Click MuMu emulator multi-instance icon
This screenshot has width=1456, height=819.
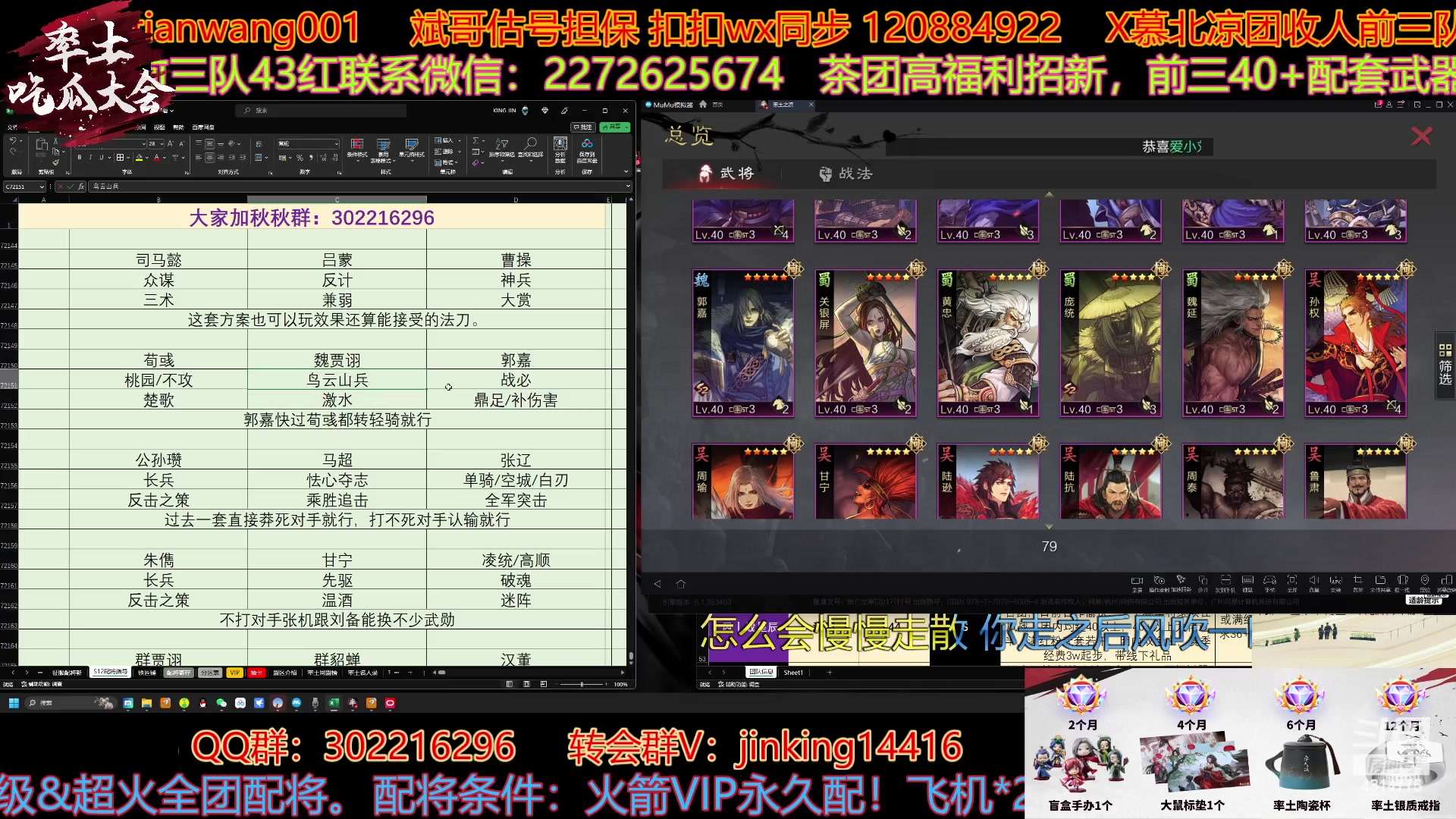1203,580
